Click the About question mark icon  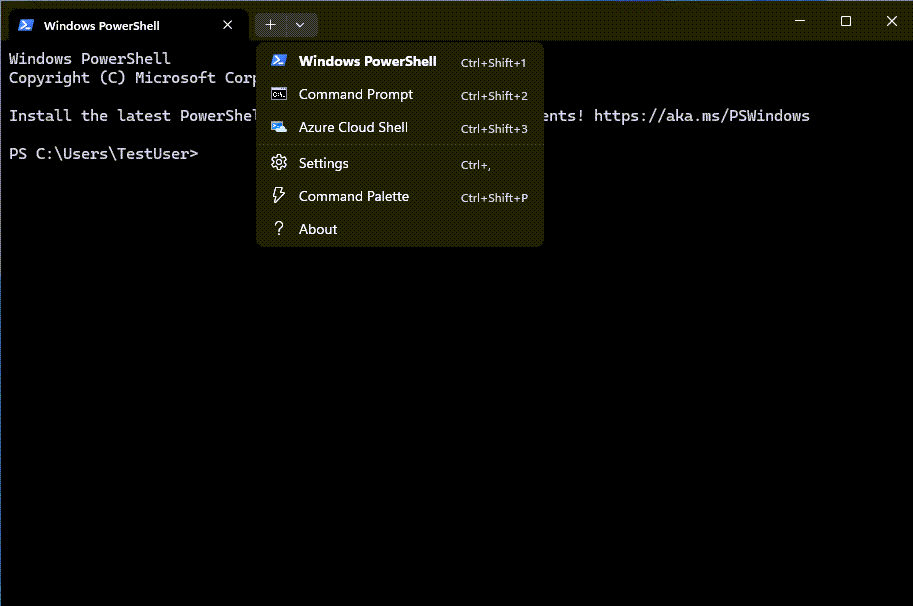[279, 228]
